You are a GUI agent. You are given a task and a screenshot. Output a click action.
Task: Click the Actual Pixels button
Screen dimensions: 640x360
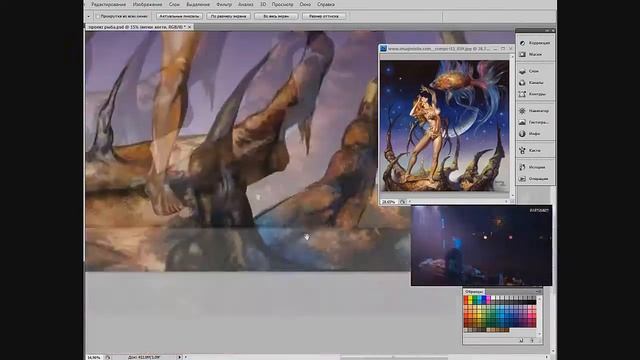179,16
